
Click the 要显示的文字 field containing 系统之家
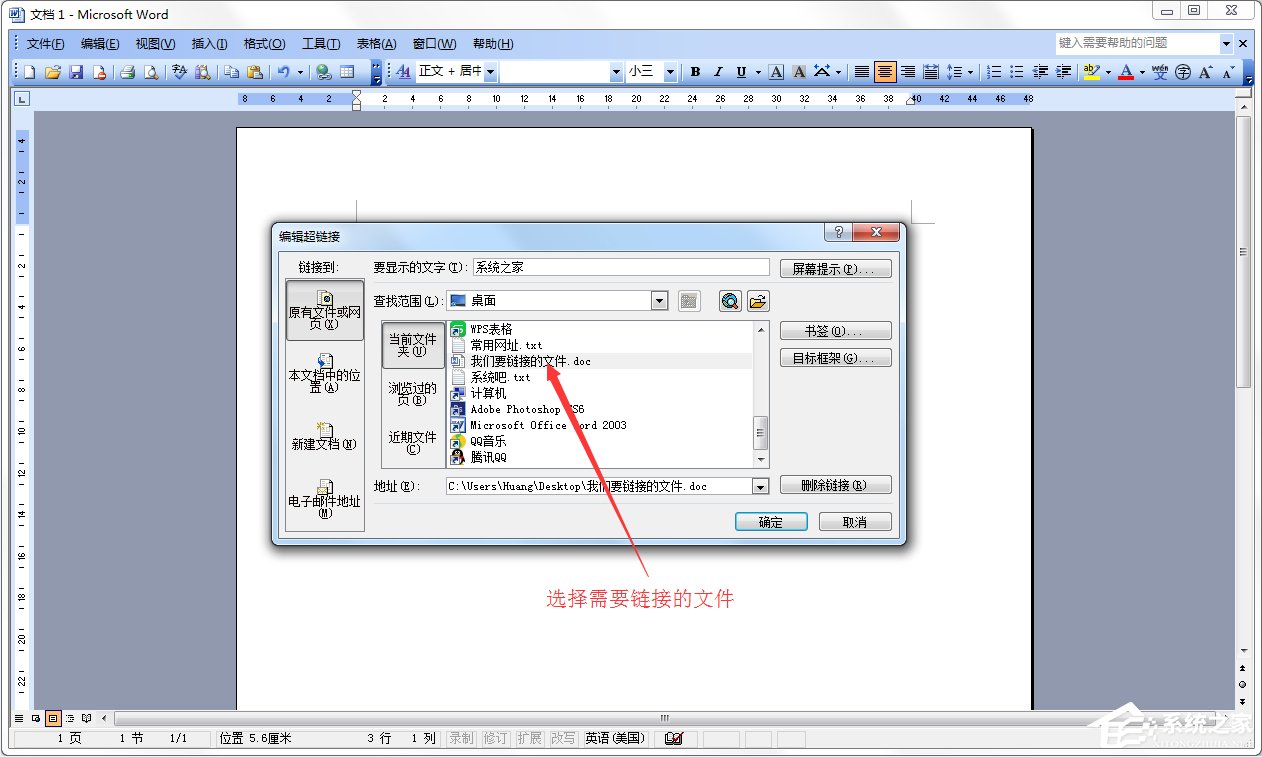[621, 268]
